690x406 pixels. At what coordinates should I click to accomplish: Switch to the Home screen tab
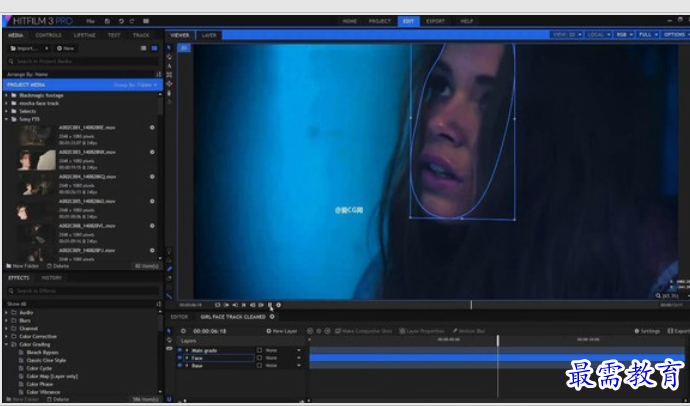click(x=349, y=21)
